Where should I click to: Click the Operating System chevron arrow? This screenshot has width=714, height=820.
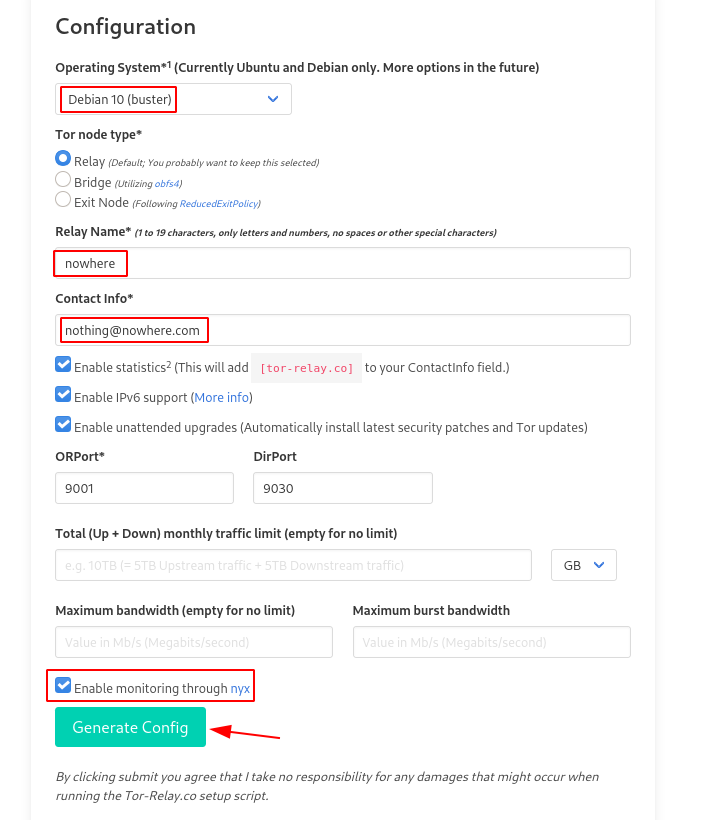point(273,99)
